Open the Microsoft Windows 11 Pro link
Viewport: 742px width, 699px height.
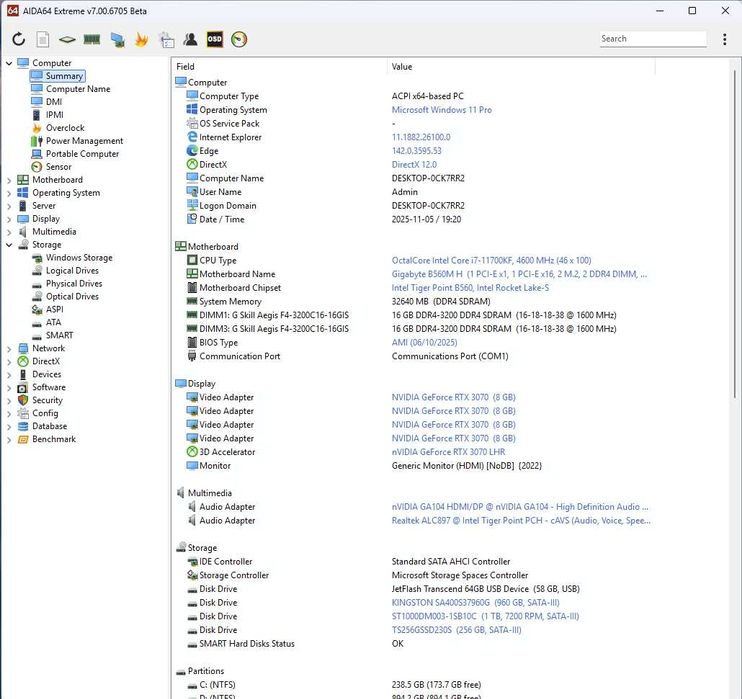(441, 110)
